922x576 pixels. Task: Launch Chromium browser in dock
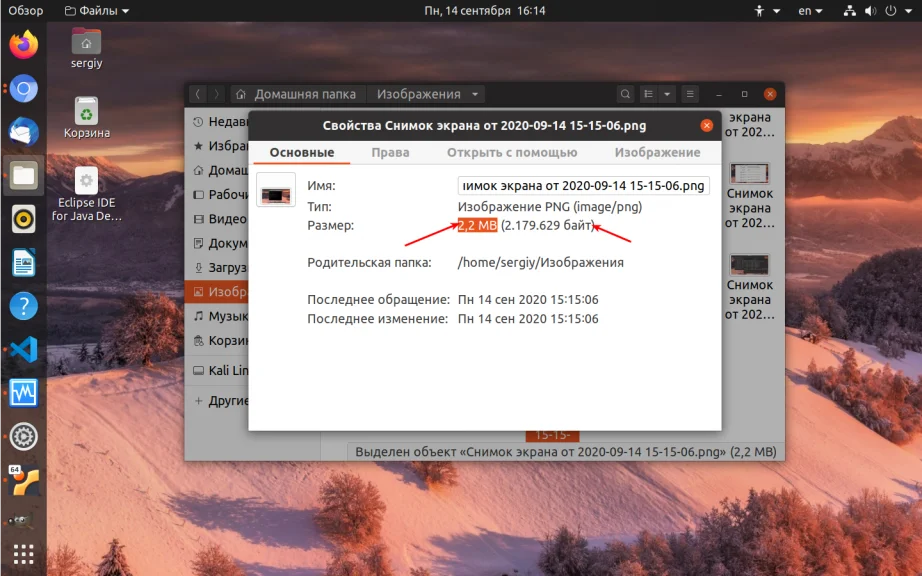point(24,89)
